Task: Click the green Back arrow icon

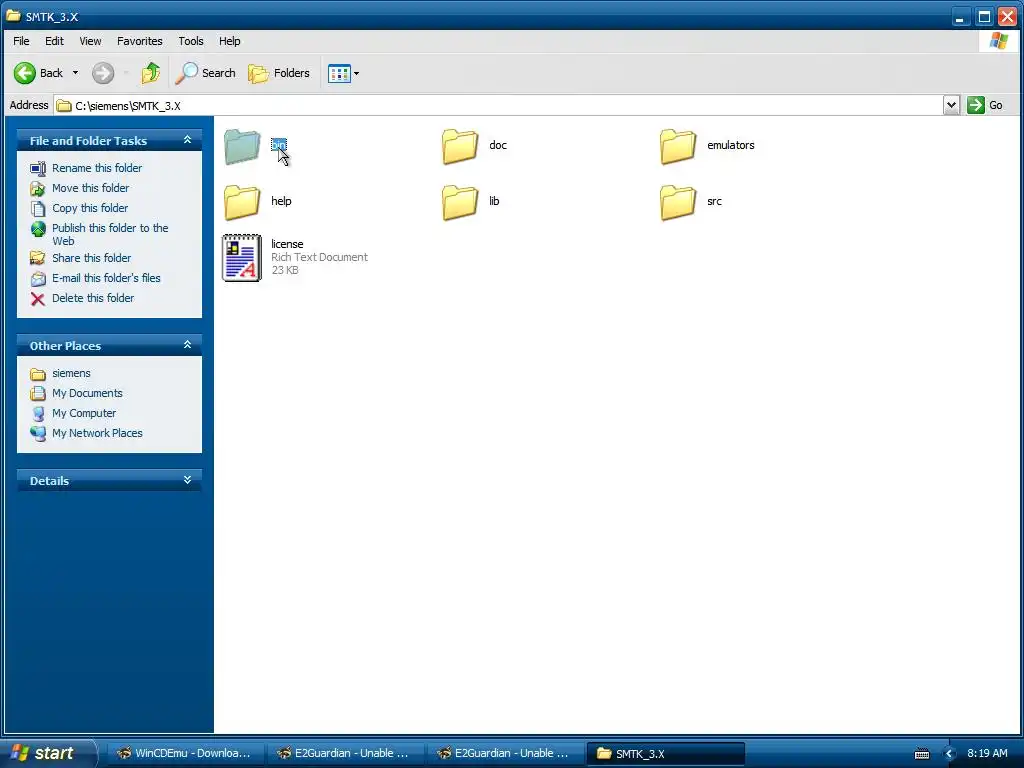Action: pos(25,73)
